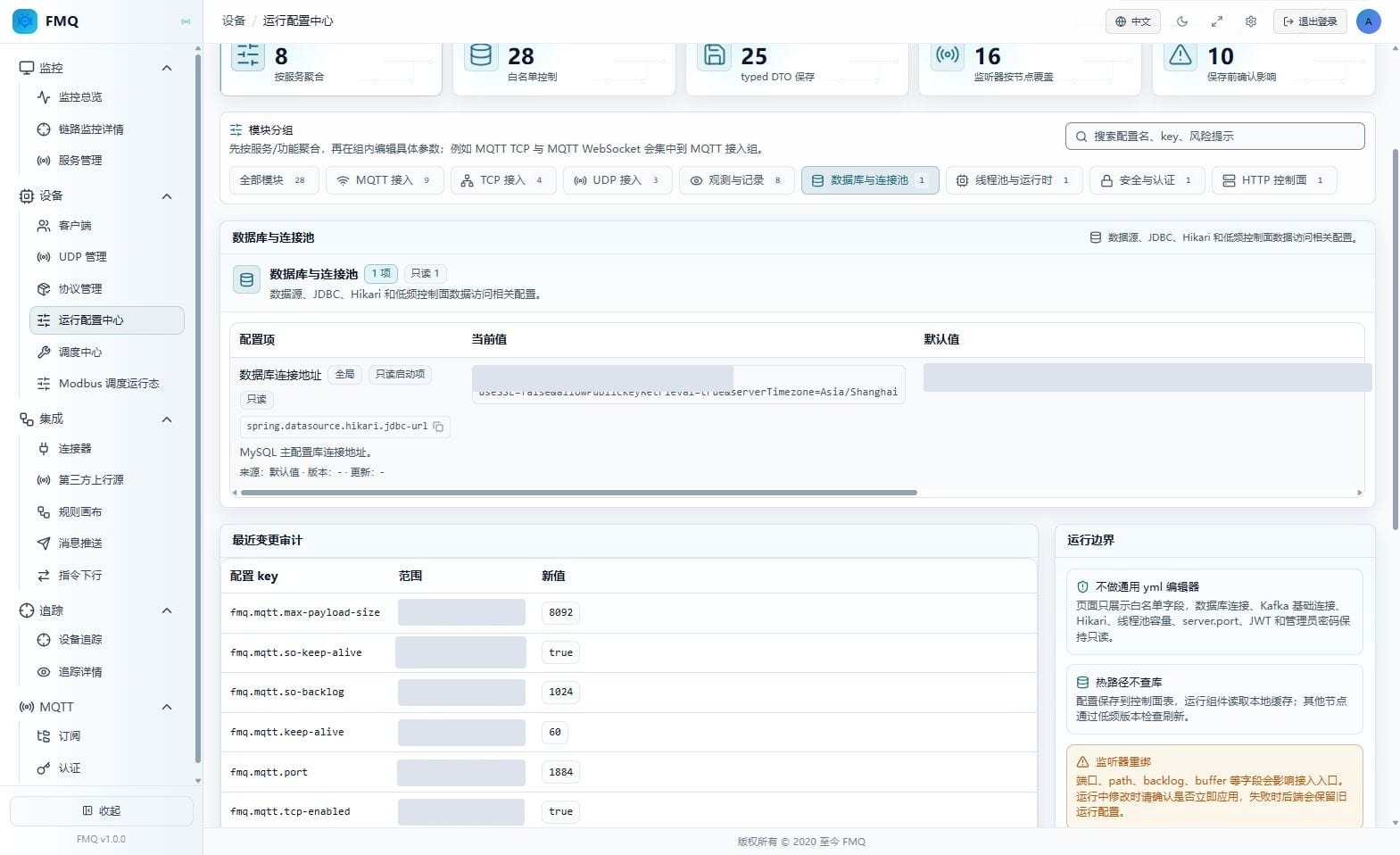Image resolution: width=1400 pixels, height=855 pixels.
Task: Copy the spring.datasource.hikari.jdbc-url key
Action: click(438, 427)
